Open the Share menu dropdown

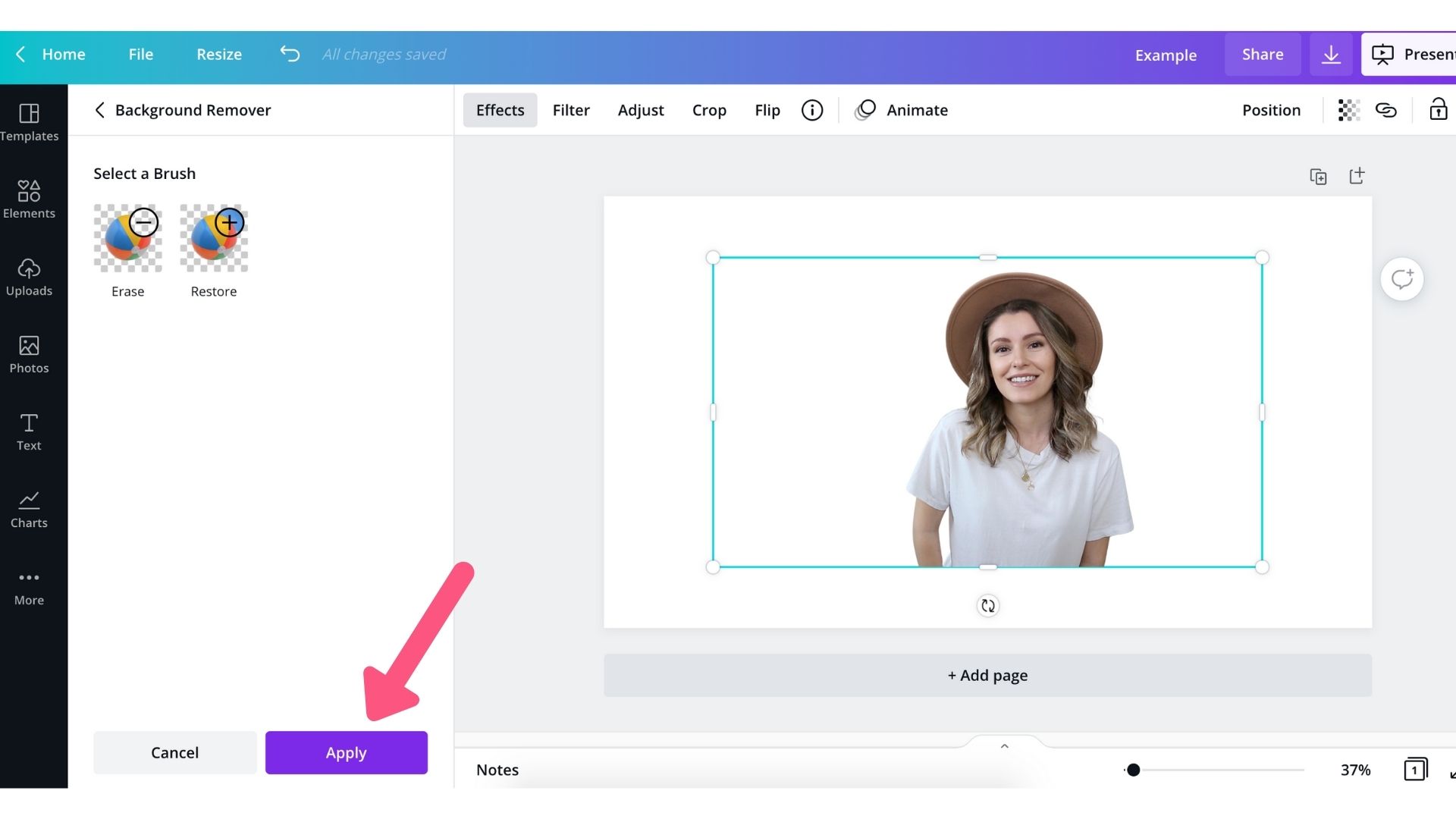tap(1263, 53)
